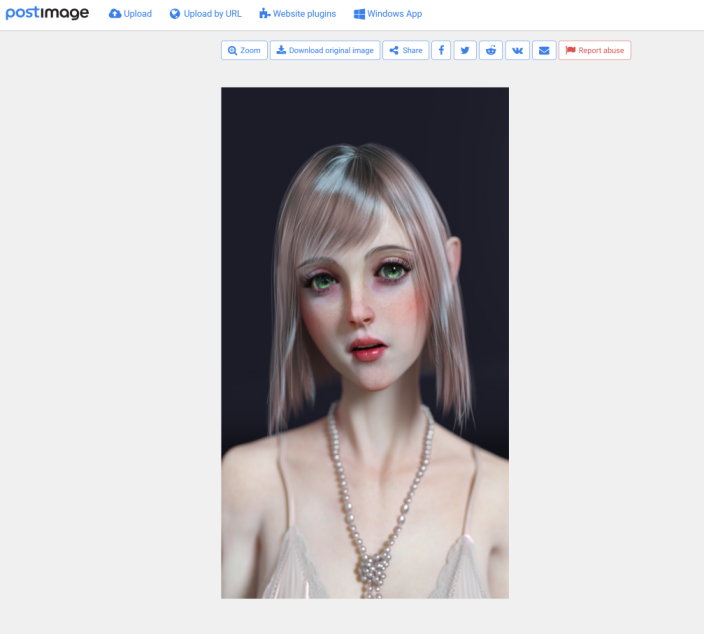Image resolution: width=704 pixels, height=634 pixels.
Task: Click the uploaded portrait image
Action: (365, 343)
